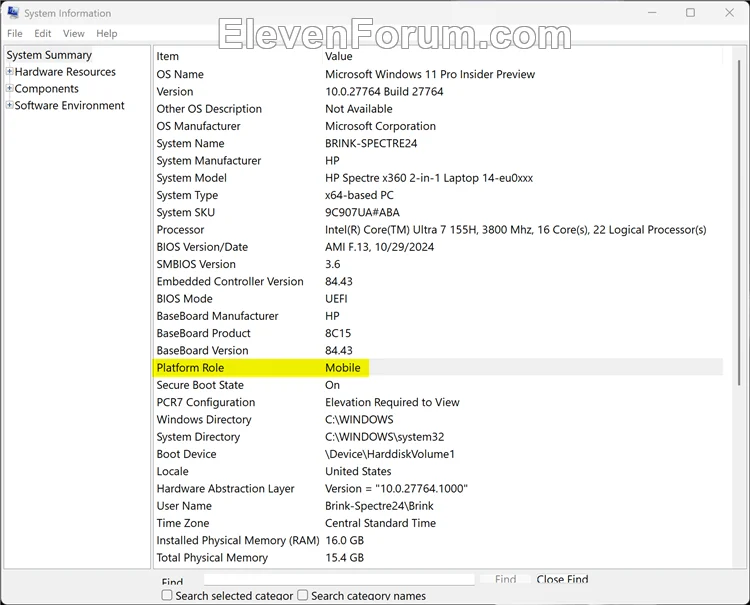Click the Find what input field

(x=339, y=579)
